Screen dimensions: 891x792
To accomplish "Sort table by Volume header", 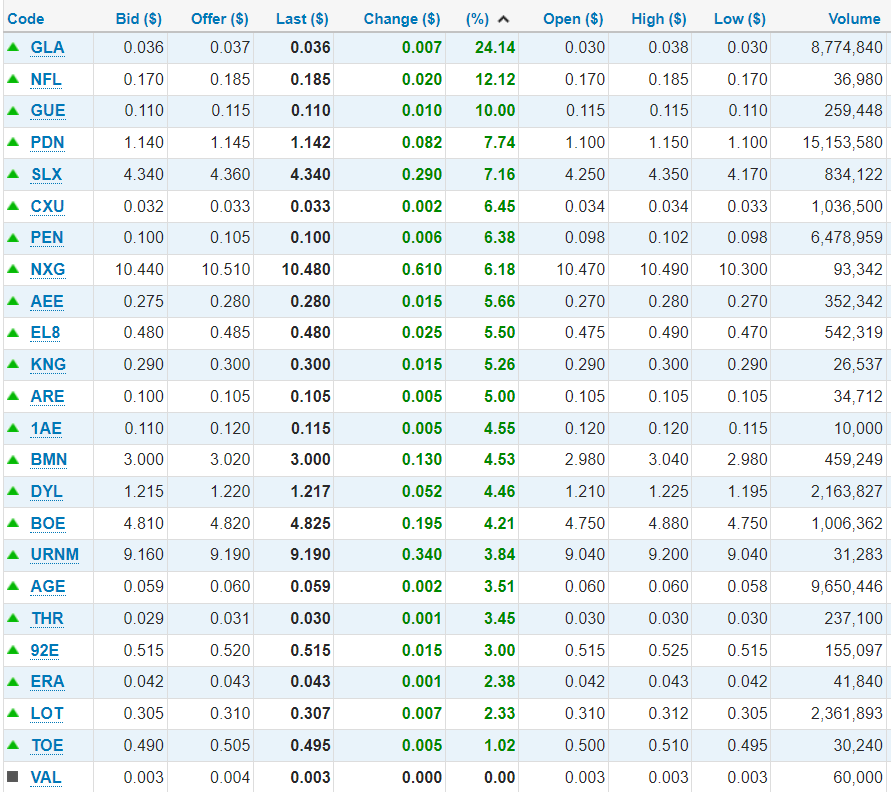I will (854, 19).
